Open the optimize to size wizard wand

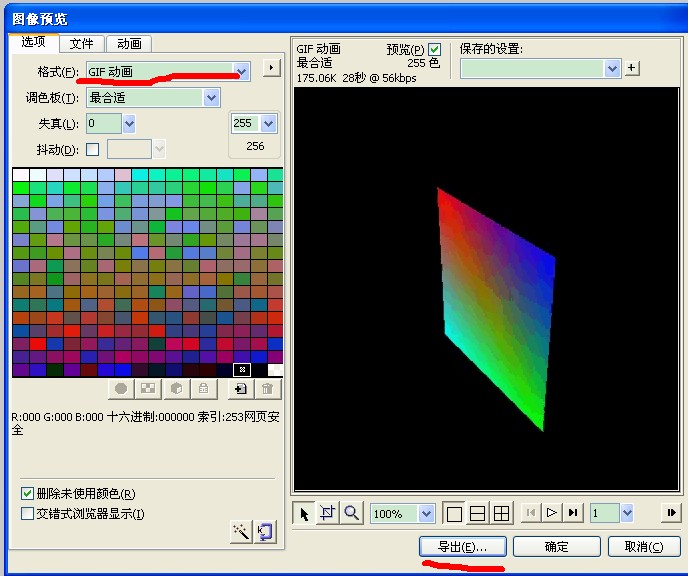[x=241, y=532]
